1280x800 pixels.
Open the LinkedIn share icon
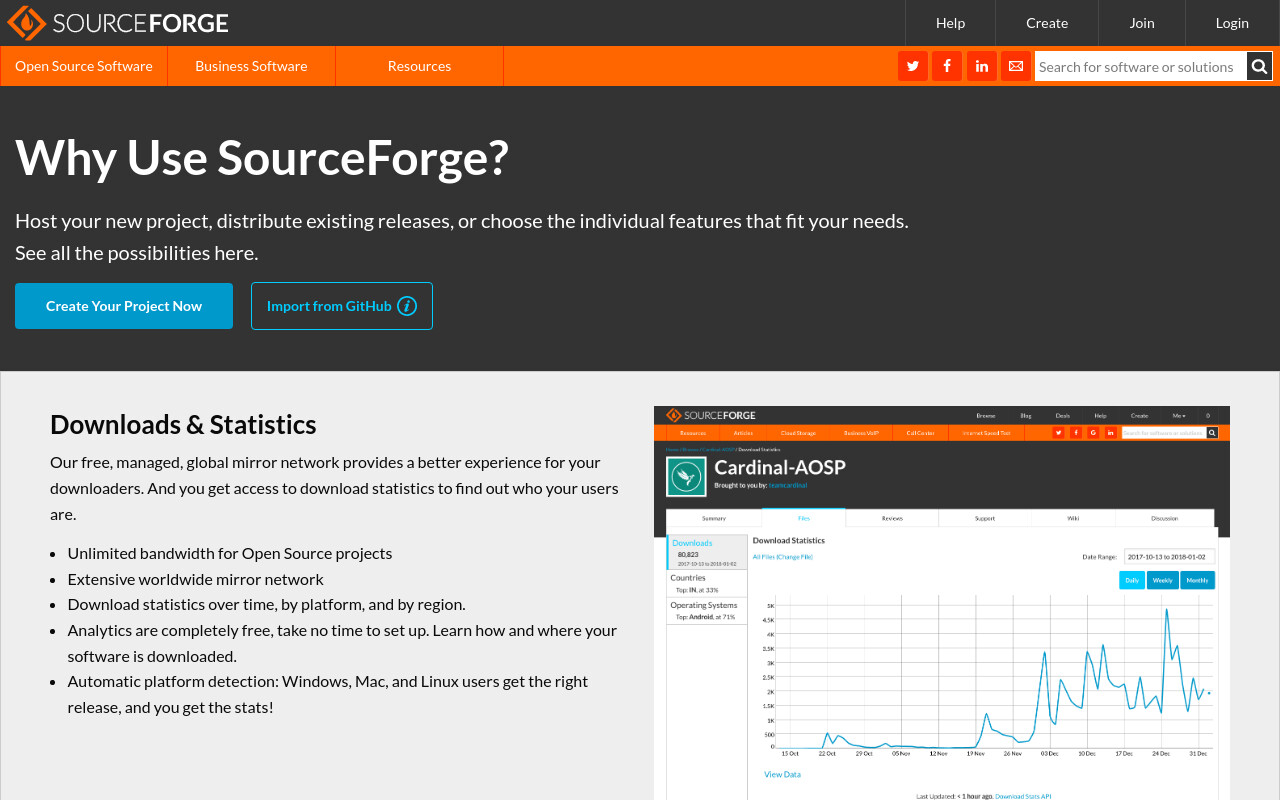tap(981, 66)
